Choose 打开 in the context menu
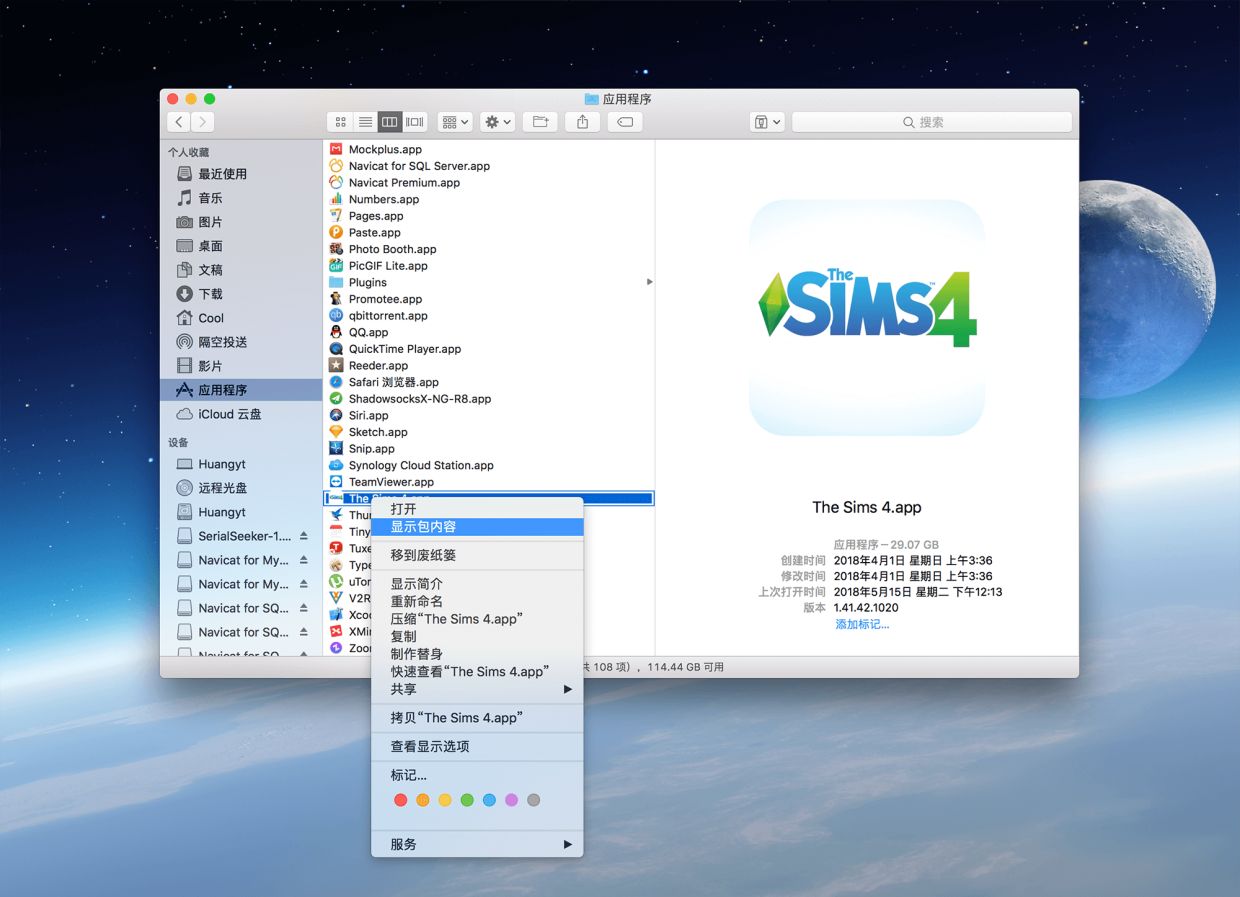The height and width of the screenshot is (897, 1240). coord(477,509)
